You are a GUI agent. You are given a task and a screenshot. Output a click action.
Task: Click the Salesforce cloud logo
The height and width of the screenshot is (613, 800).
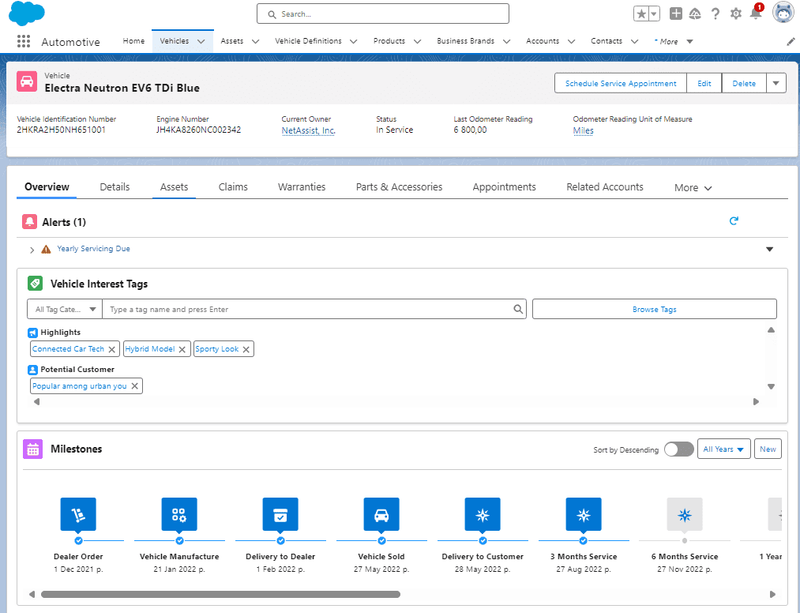tap(27, 13)
